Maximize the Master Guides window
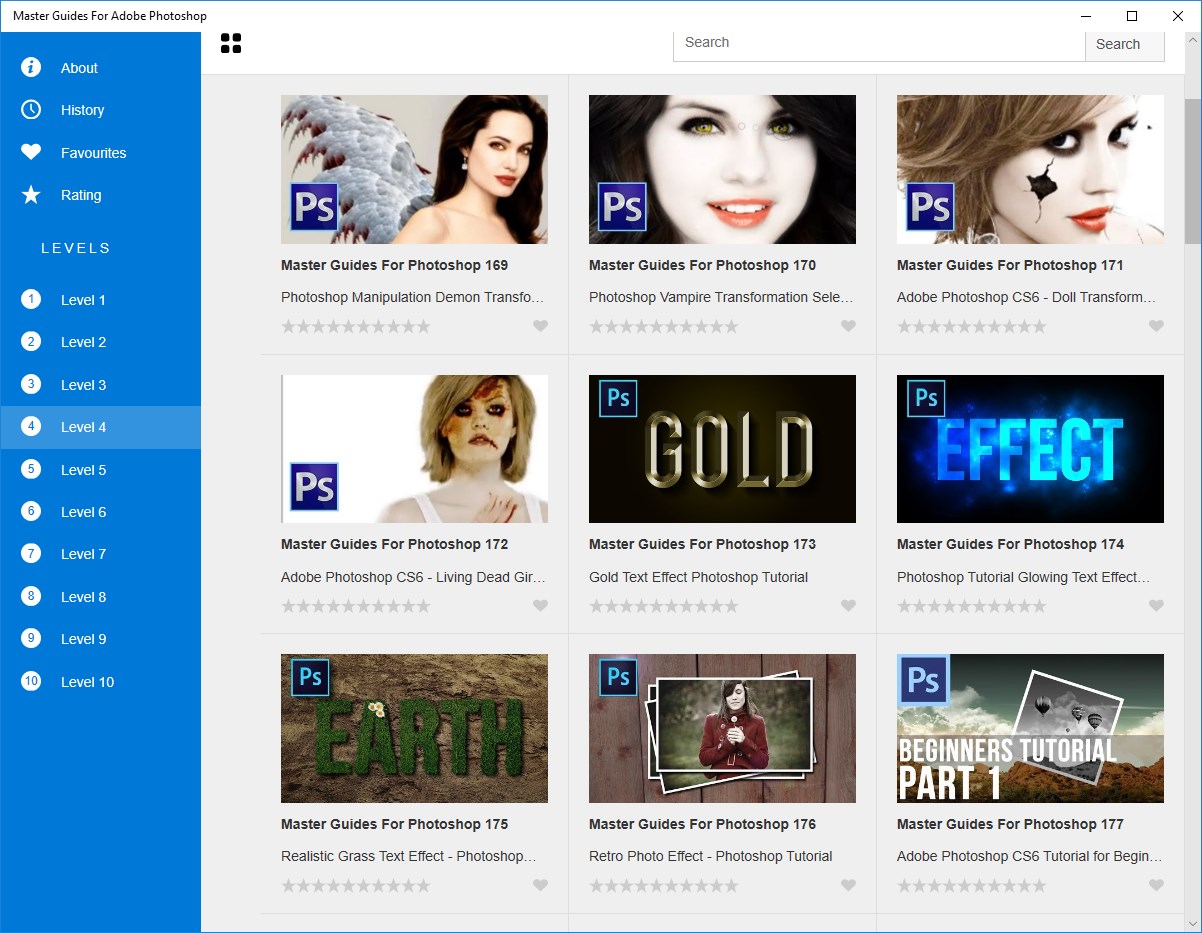 [x=1132, y=16]
